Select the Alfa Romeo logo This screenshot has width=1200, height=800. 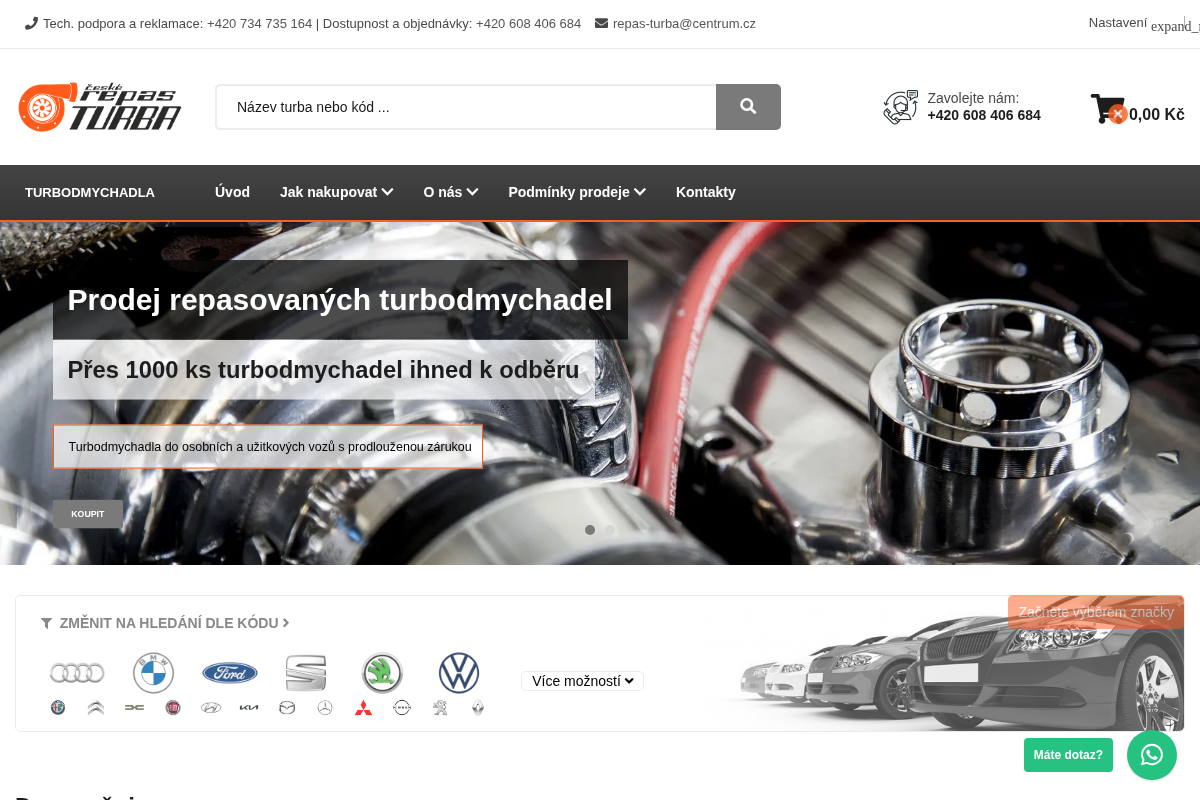tap(58, 708)
